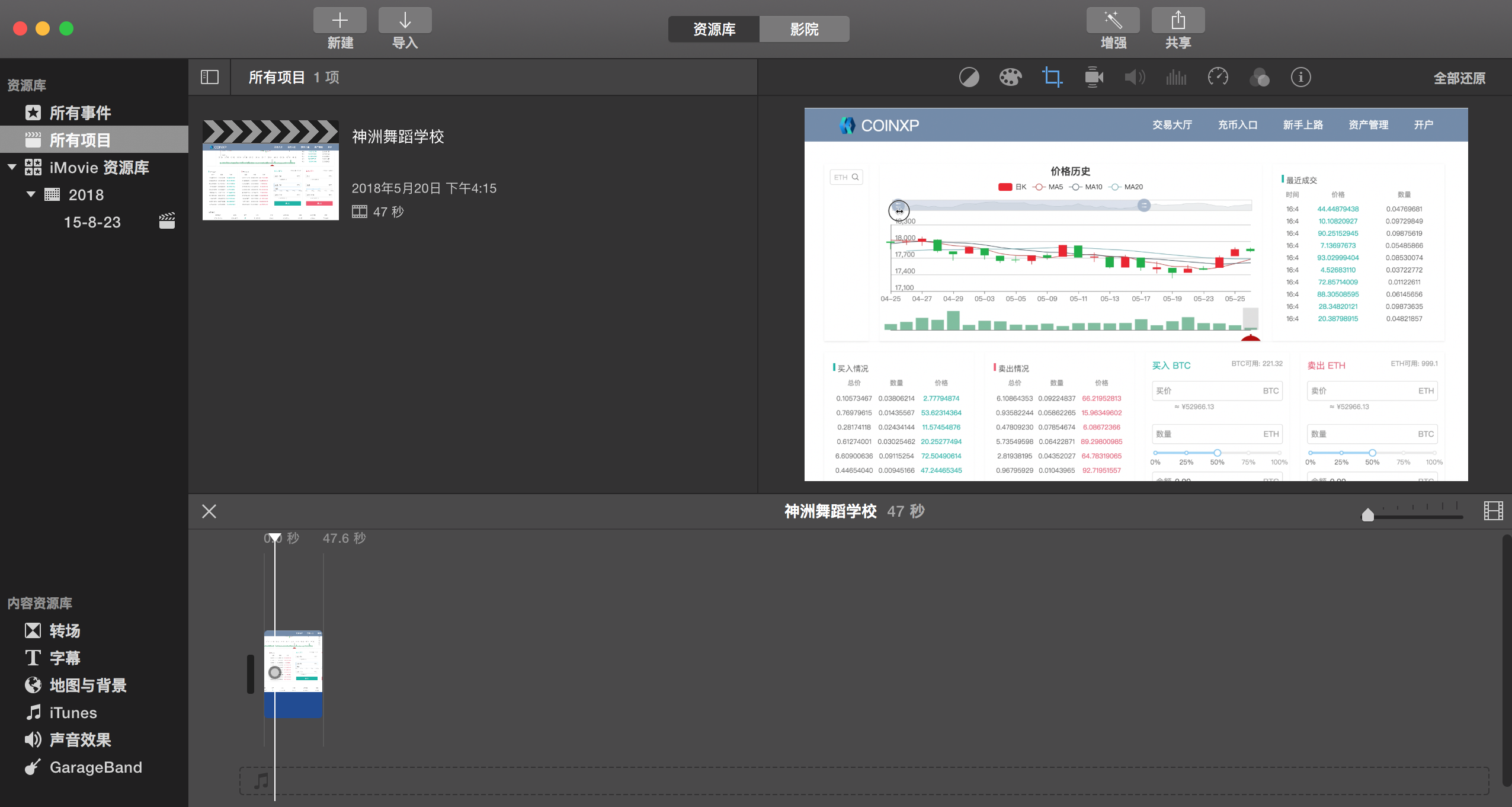Image resolution: width=1512 pixels, height=807 pixels.
Task: Open the noise reduction equalizer tool
Action: coord(1176,78)
